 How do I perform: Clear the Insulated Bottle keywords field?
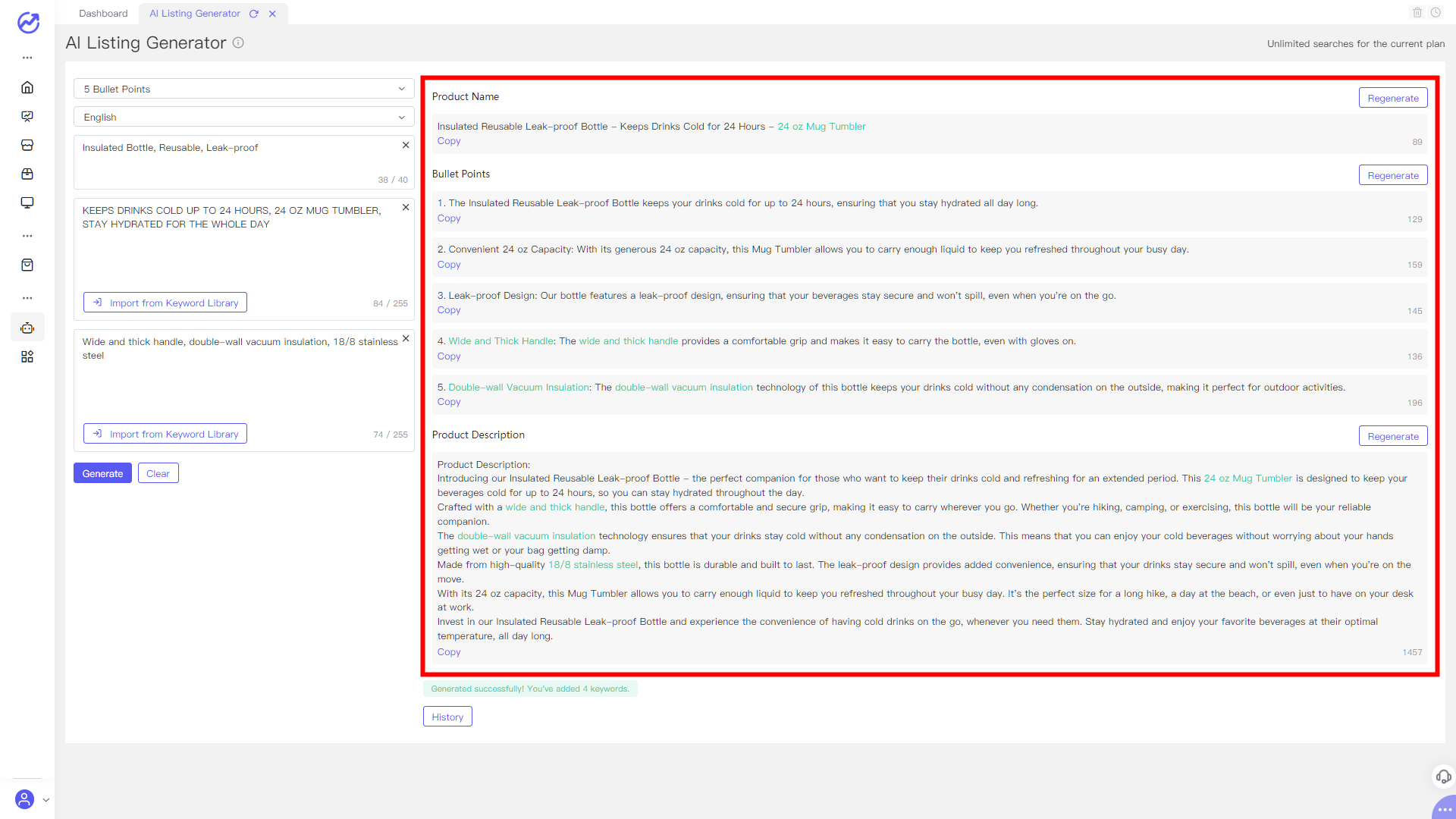tap(406, 145)
